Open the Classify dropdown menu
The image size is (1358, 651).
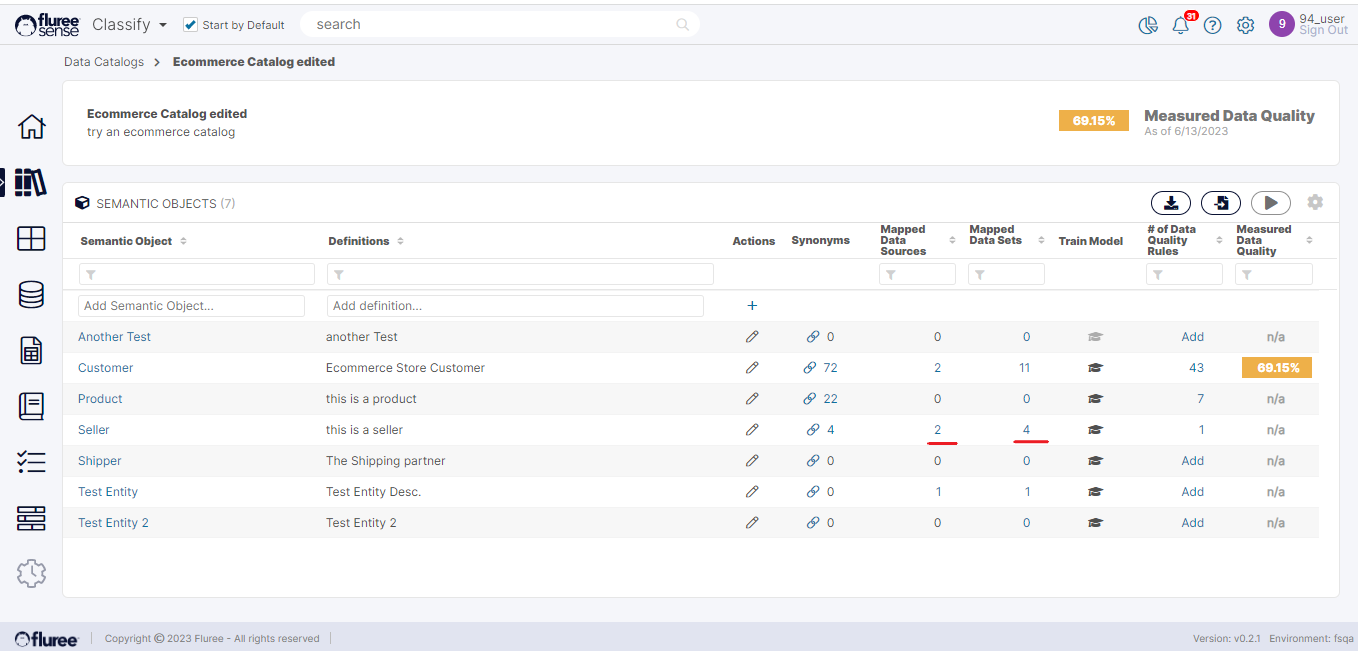[129, 24]
